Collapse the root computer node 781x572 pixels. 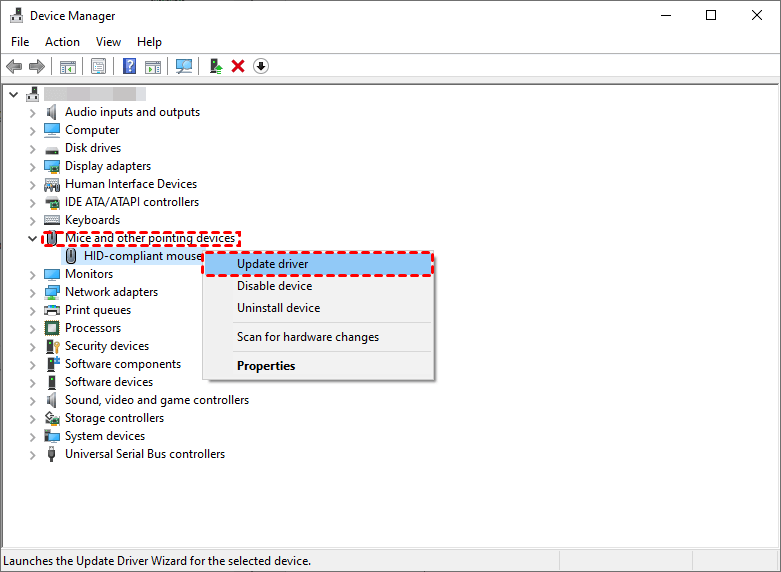click(14, 94)
